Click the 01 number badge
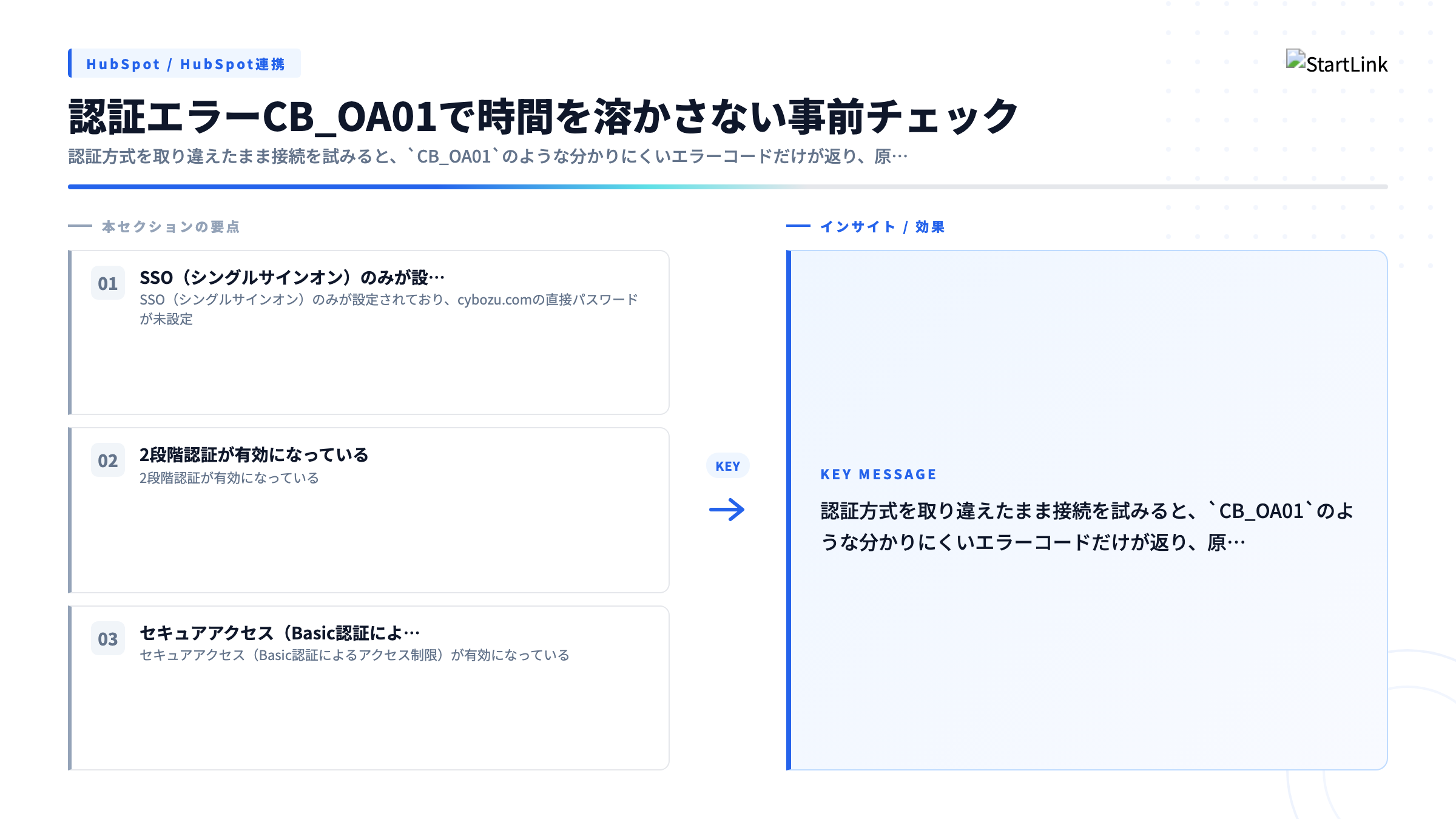The height and width of the screenshot is (819, 1456). click(108, 283)
